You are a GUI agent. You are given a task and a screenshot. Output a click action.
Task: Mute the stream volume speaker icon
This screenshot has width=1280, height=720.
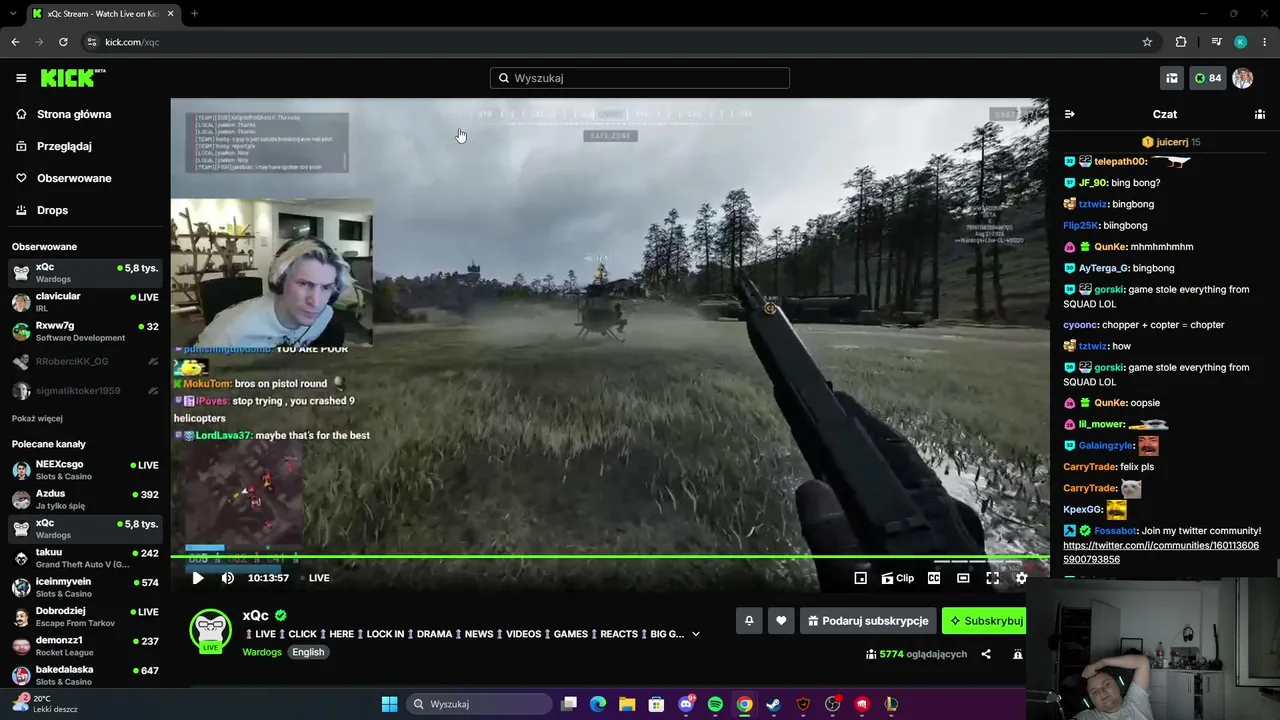pyautogui.click(x=228, y=578)
